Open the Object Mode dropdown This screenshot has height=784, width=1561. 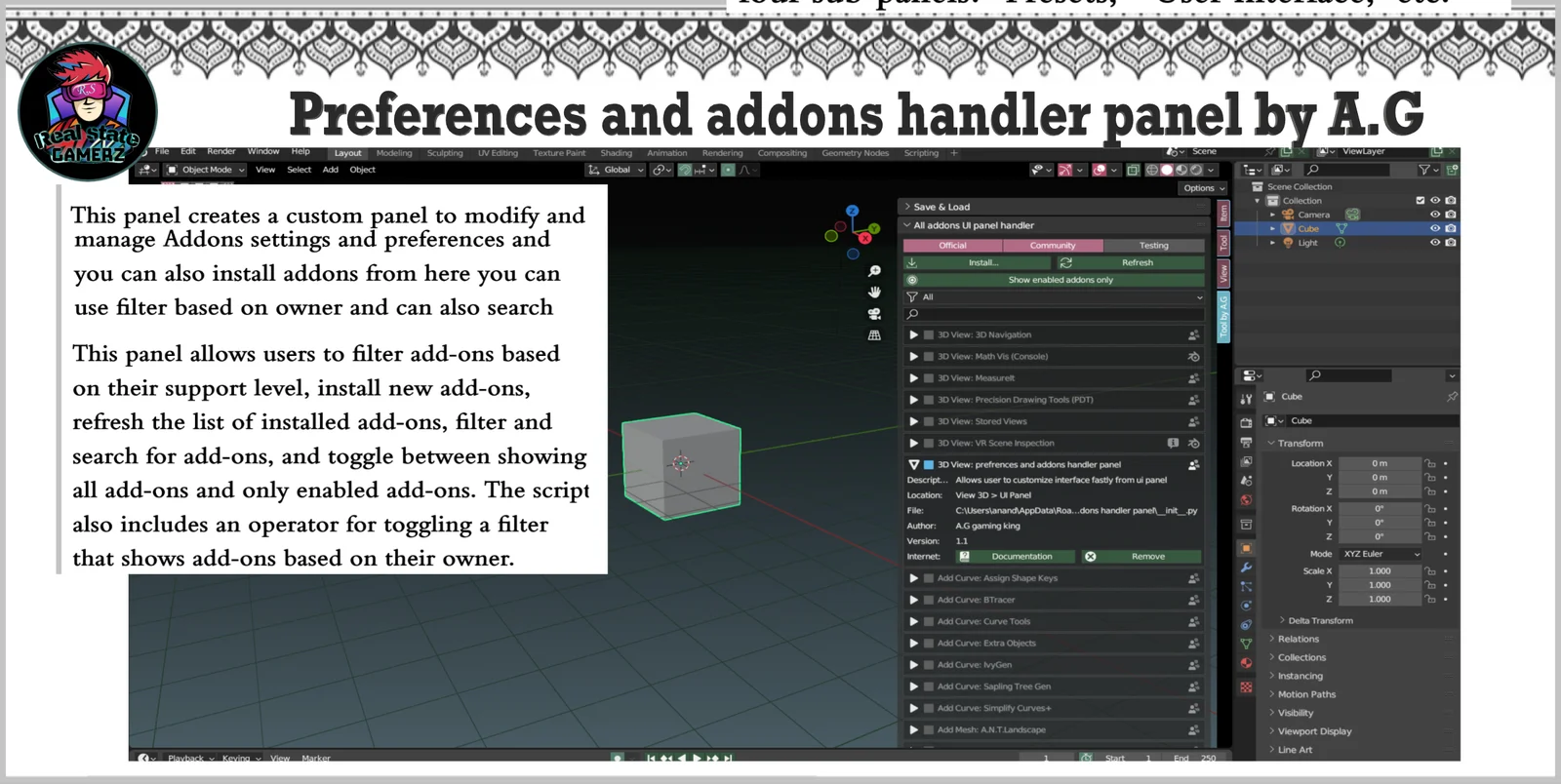205,170
